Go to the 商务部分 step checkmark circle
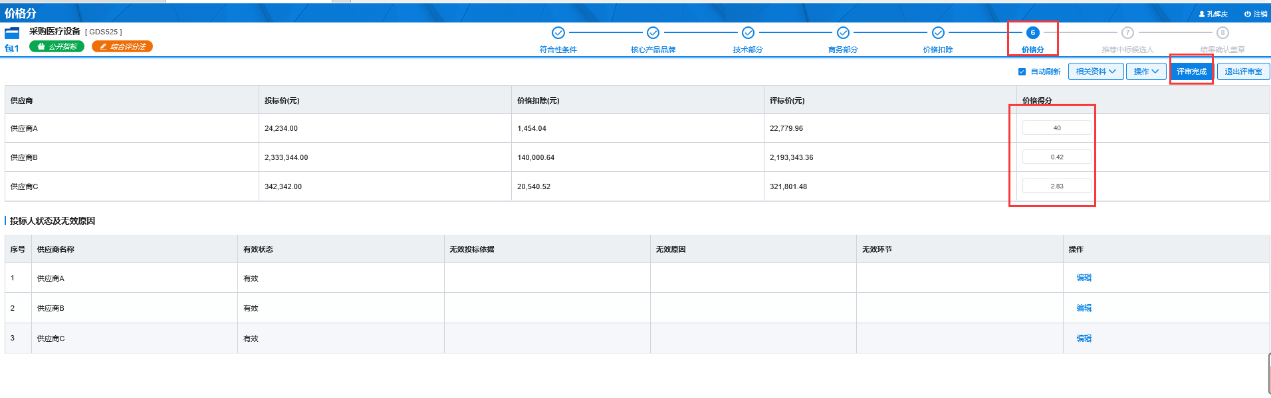 pyautogui.click(x=843, y=33)
